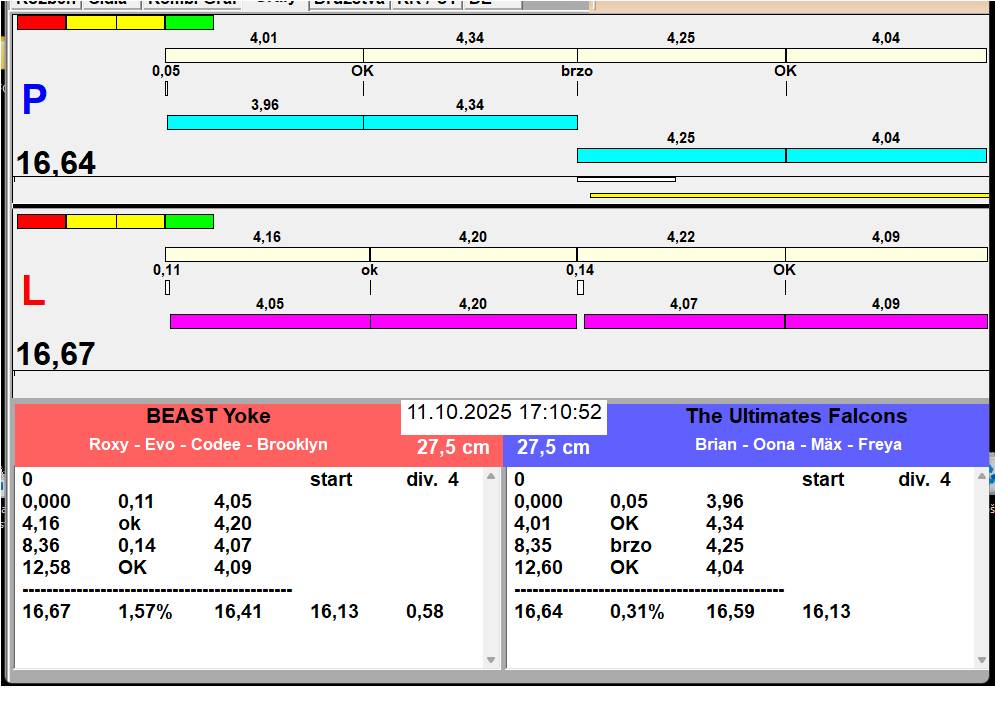Viewport: 995px width, 716px height.
Task: Click the Brian - Oona - Mäx - Freya lineup
Action: (x=798, y=444)
